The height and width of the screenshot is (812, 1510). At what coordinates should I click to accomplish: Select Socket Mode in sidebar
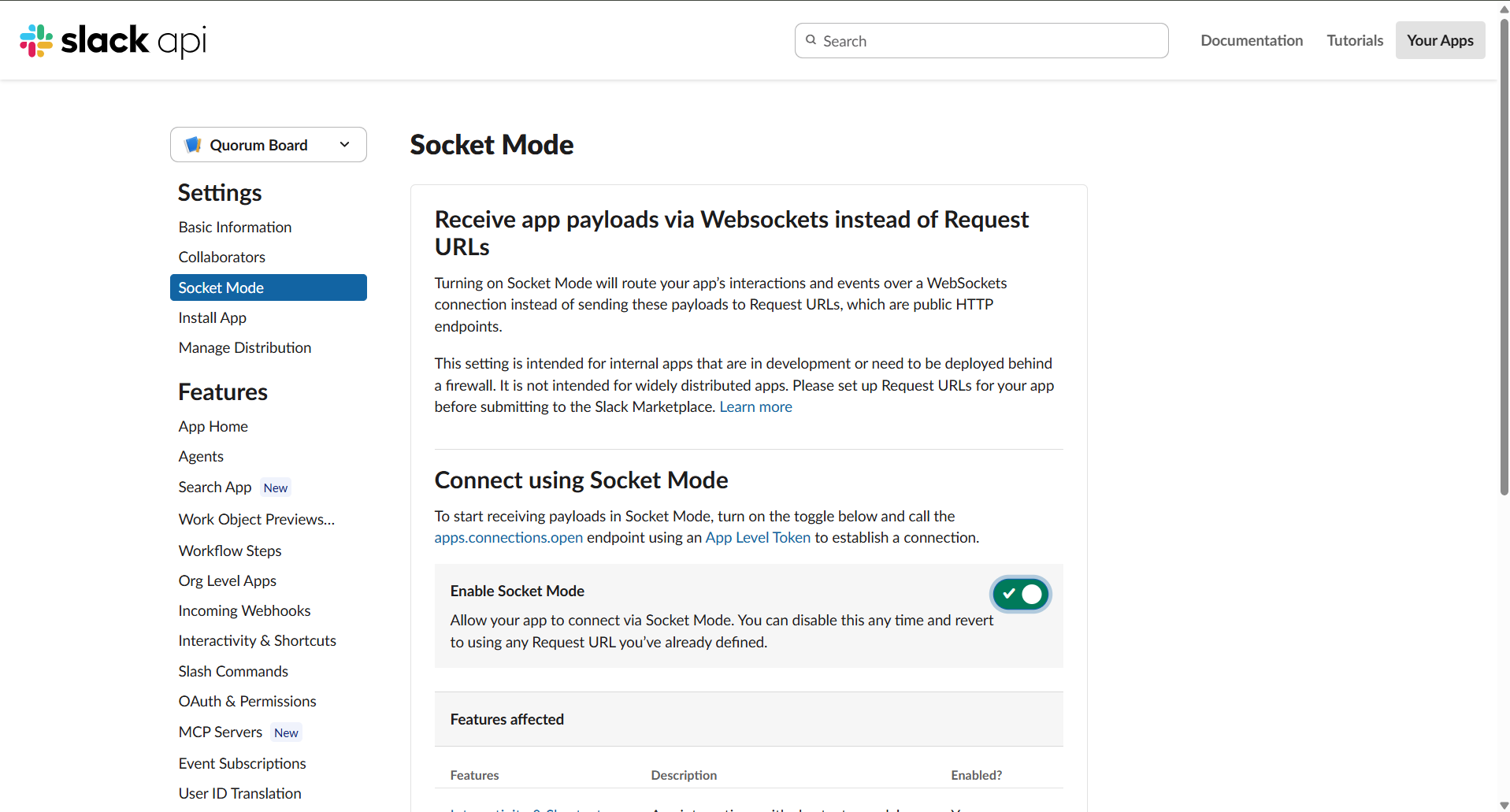pyautogui.click(x=269, y=287)
